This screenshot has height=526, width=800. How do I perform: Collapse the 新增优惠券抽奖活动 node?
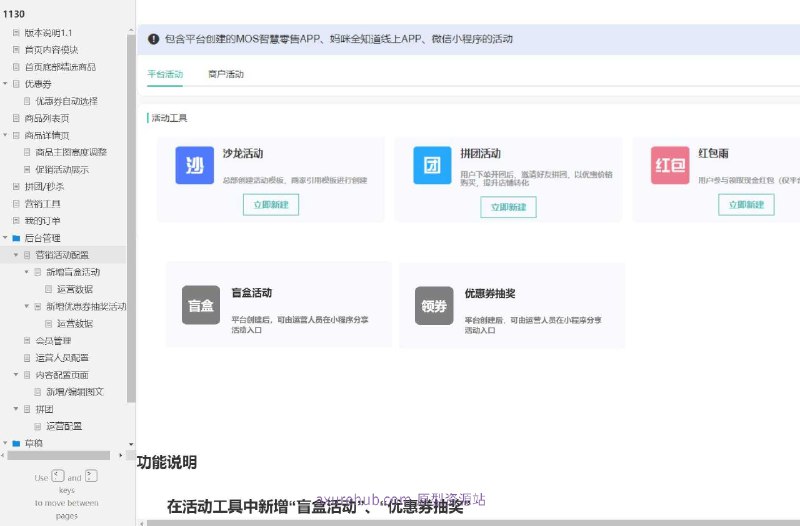click(x=27, y=306)
